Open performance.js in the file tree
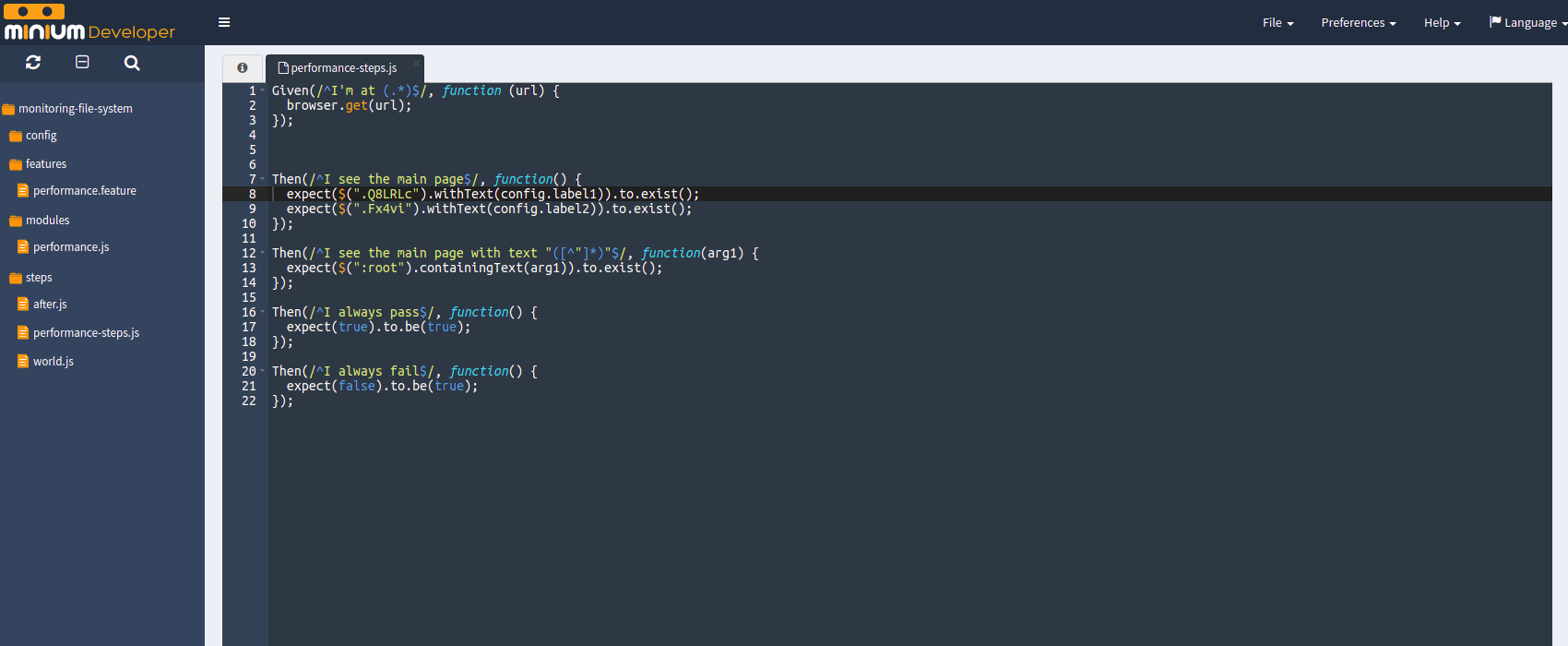Viewport: 1568px width, 646px height. click(x=71, y=247)
